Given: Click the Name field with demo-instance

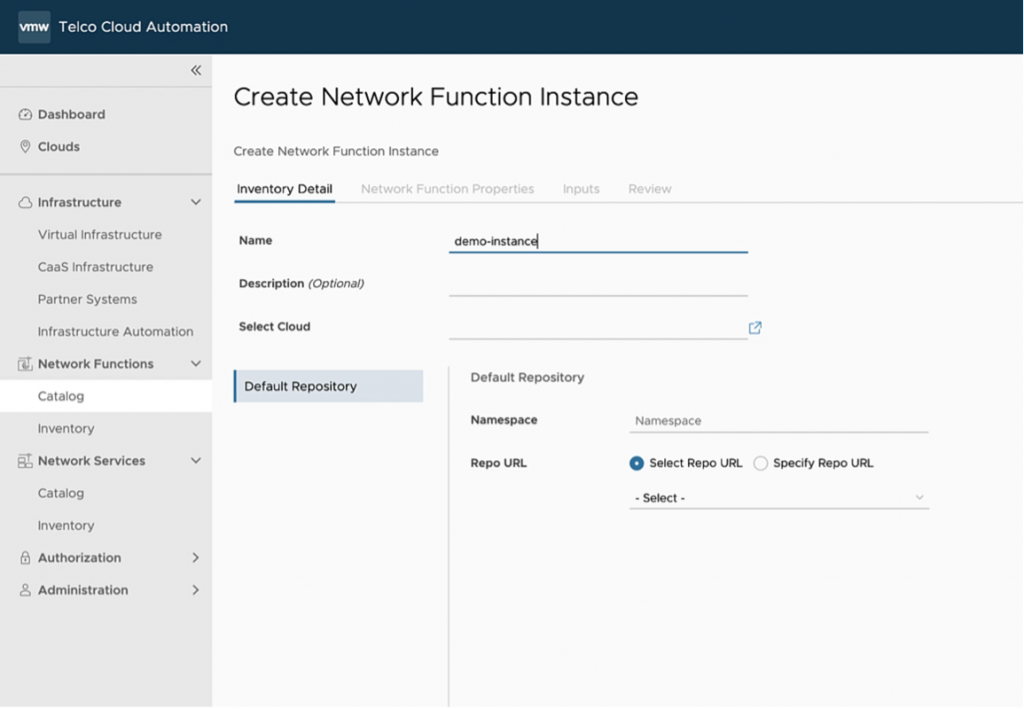Looking at the screenshot, I should coord(598,241).
